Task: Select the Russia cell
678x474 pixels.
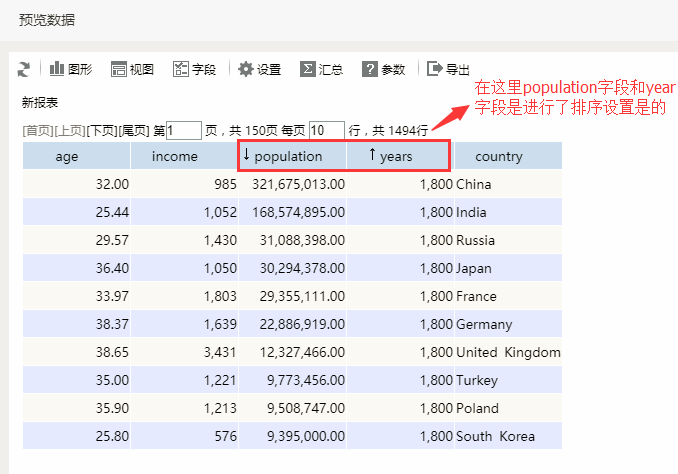Action: pyautogui.click(x=508, y=240)
